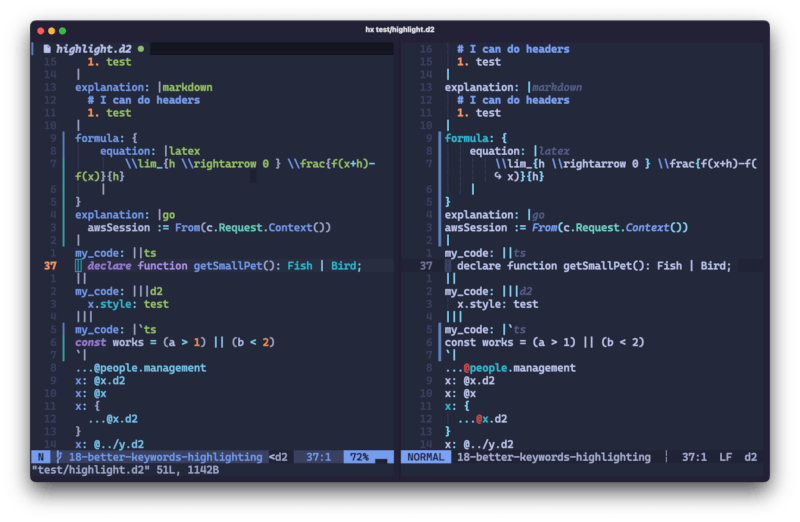Click the 18-better-keywords-highlighting branch name in left statusline
This screenshot has height=522, width=800.
pos(167,457)
